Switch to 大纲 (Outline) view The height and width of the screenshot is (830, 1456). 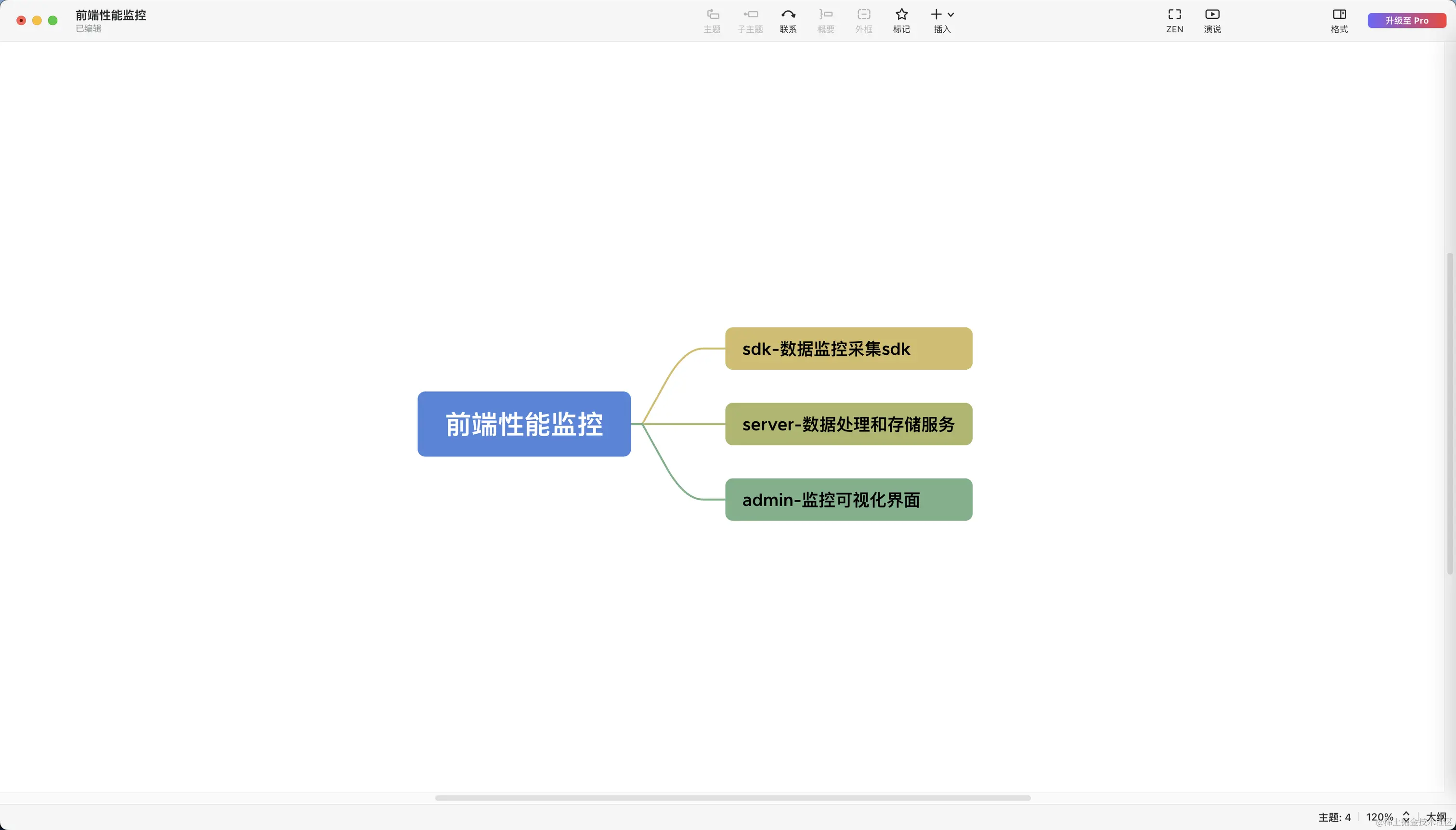tap(1439, 817)
